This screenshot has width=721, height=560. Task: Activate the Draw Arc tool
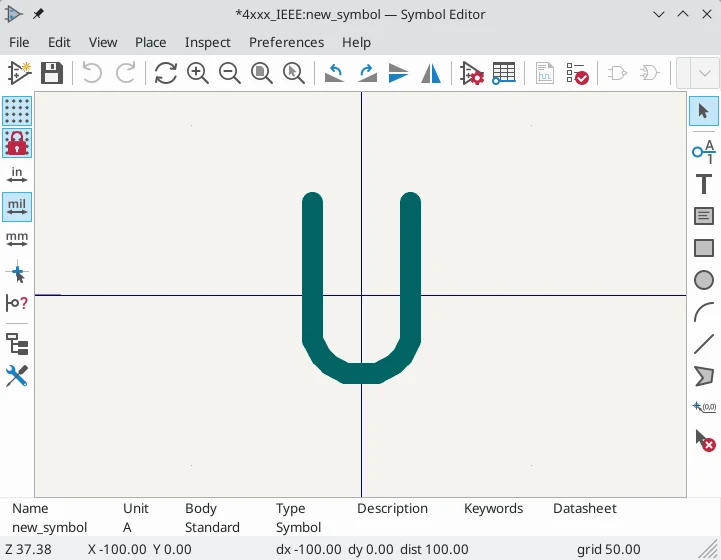pyautogui.click(x=704, y=313)
